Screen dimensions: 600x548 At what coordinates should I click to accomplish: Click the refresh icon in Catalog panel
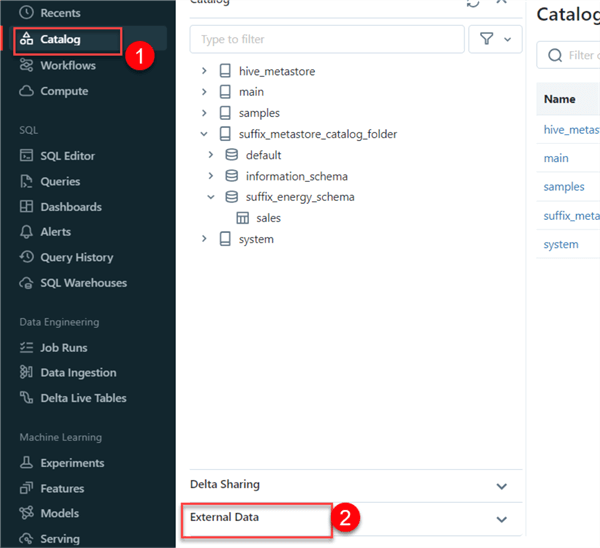473,3
